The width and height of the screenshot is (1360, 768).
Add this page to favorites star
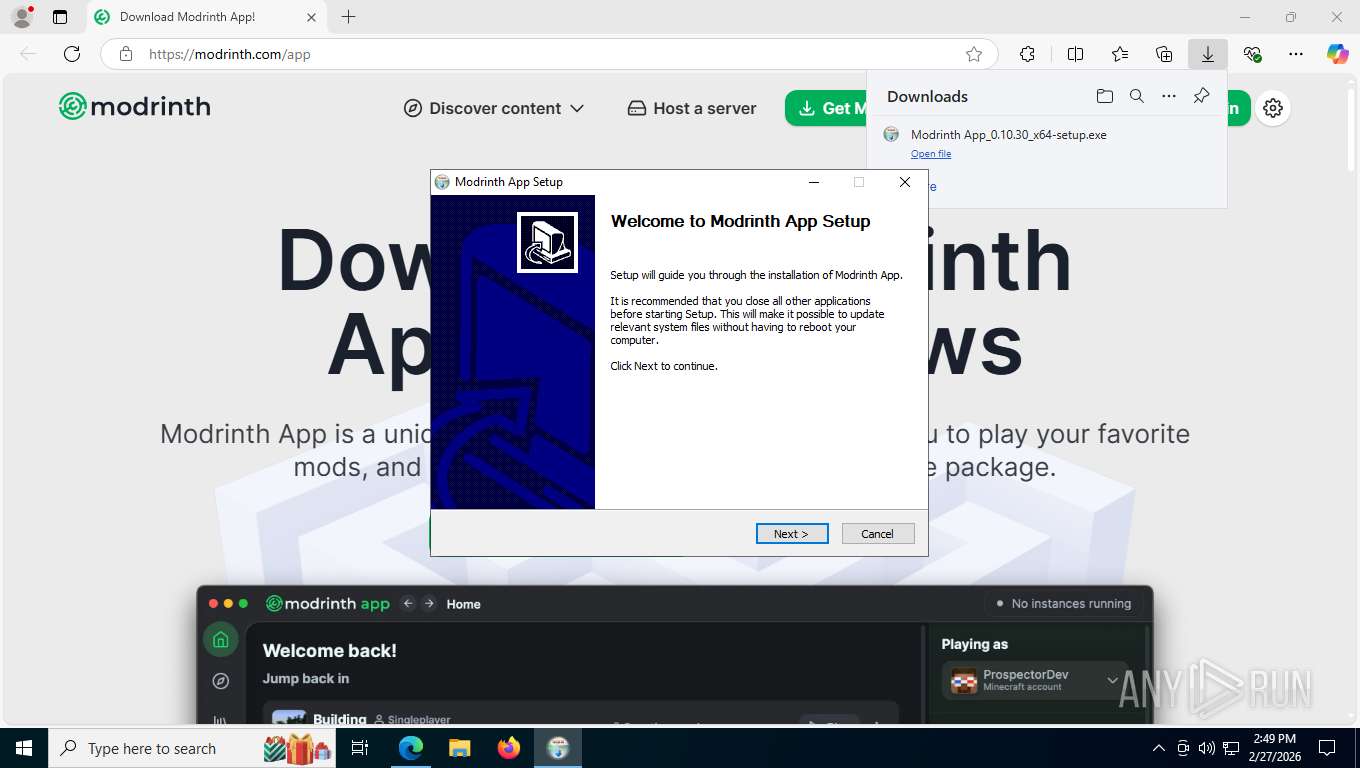point(974,54)
